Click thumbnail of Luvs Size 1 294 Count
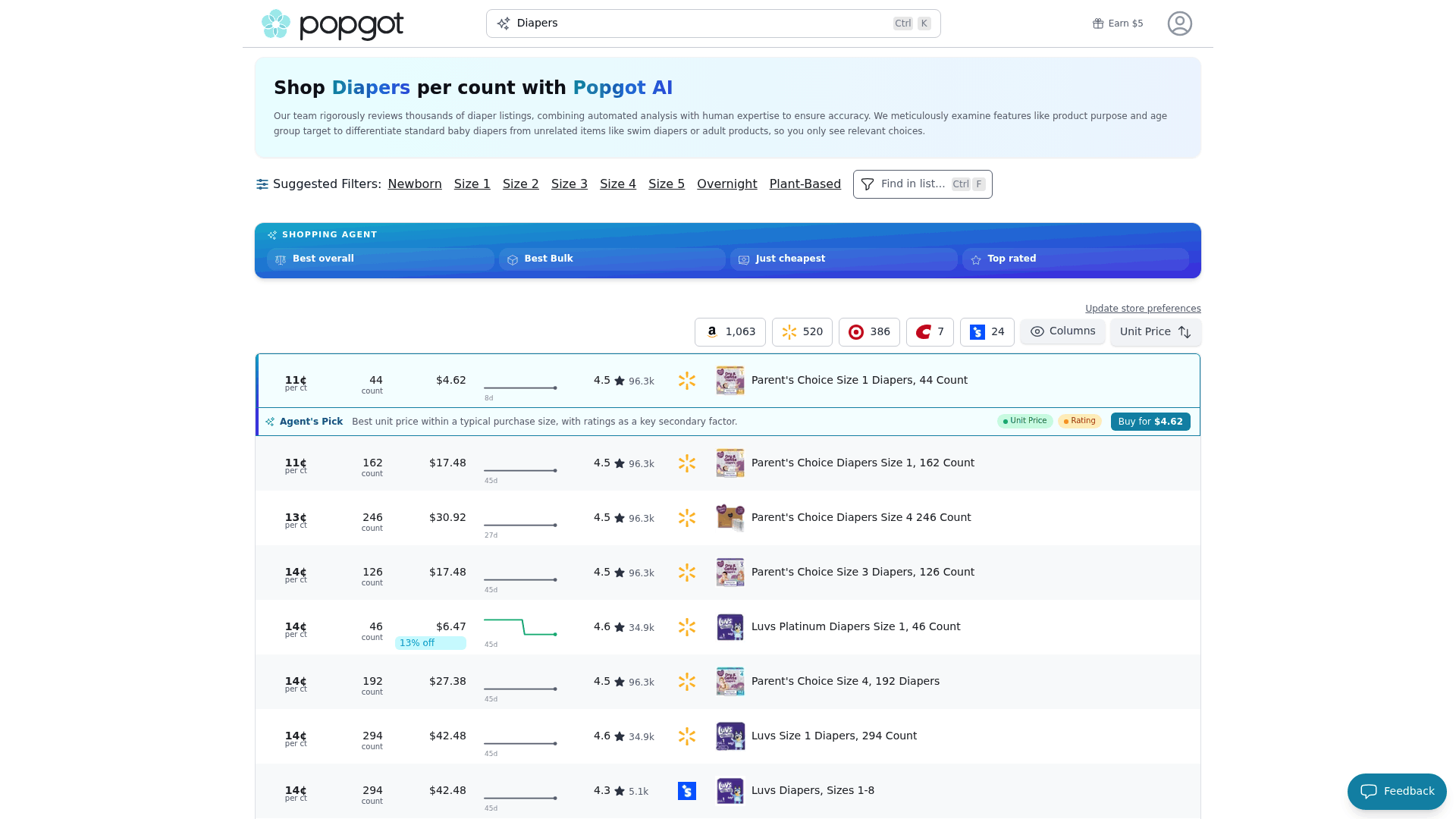This screenshot has height=819, width=1456. click(x=730, y=736)
